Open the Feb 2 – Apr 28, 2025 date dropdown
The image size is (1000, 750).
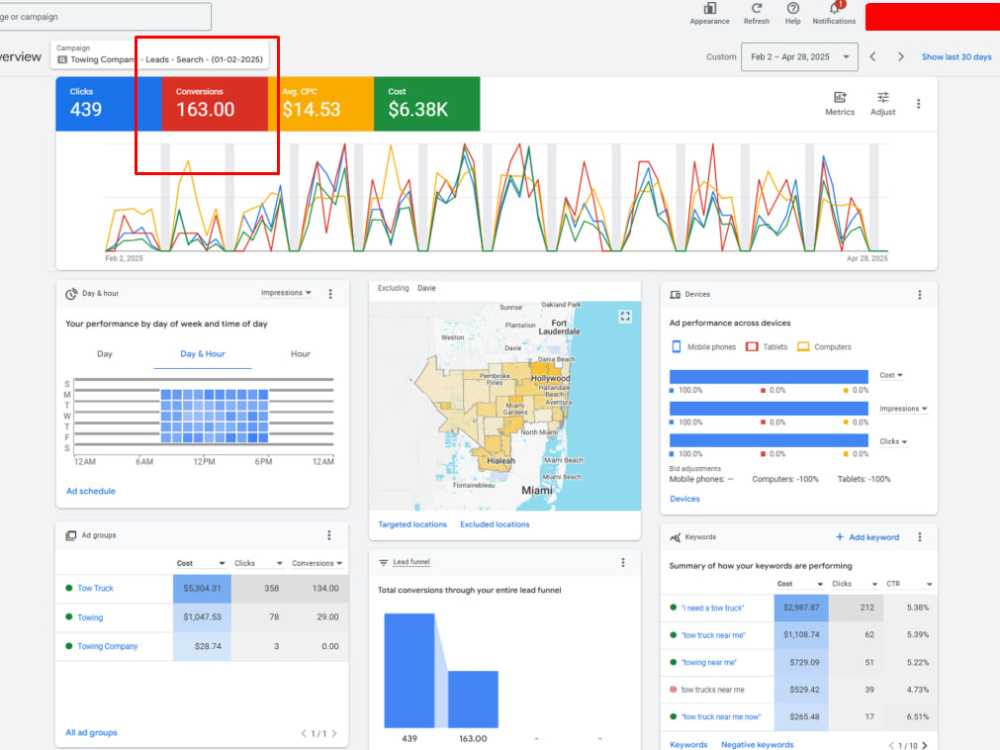[x=800, y=57]
